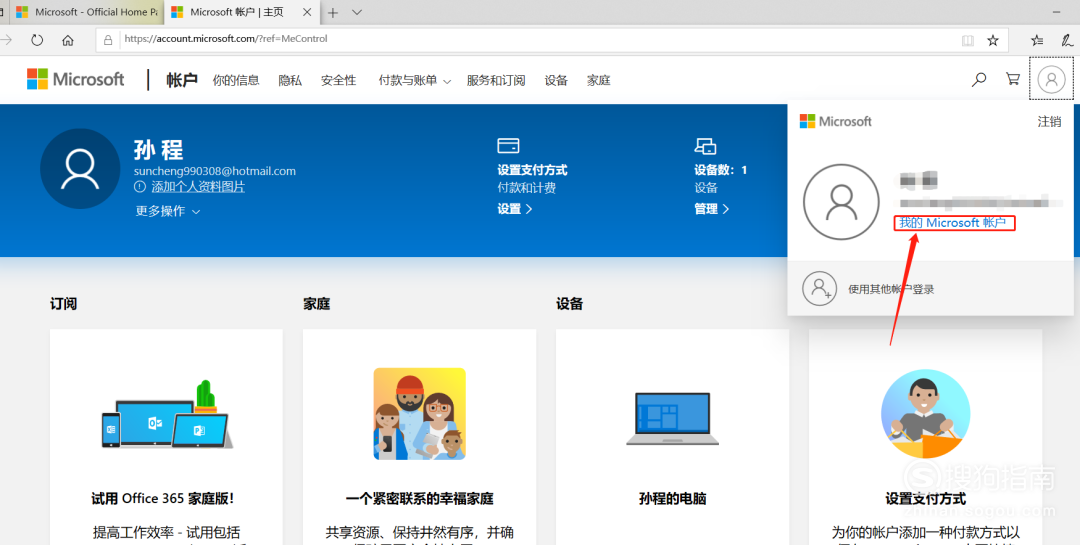Open 我的 Microsoft 帐户 link

953,223
